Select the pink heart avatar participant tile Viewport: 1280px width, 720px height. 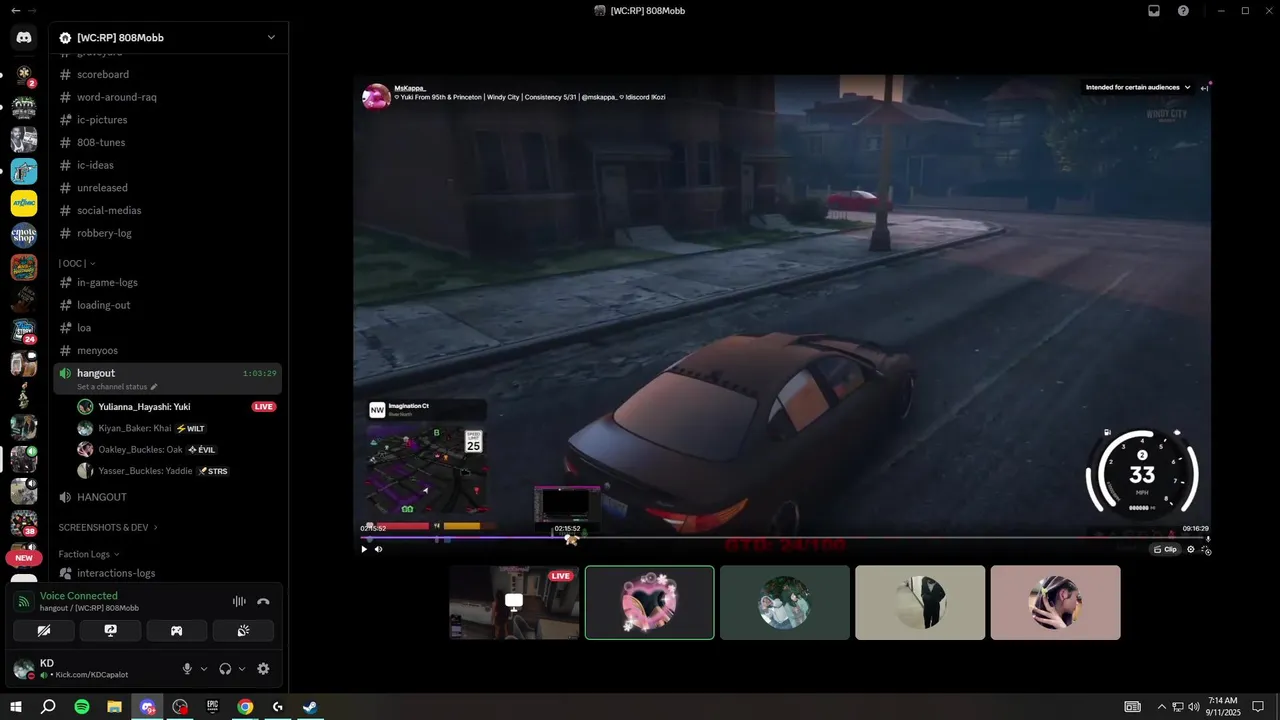[x=649, y=603]
